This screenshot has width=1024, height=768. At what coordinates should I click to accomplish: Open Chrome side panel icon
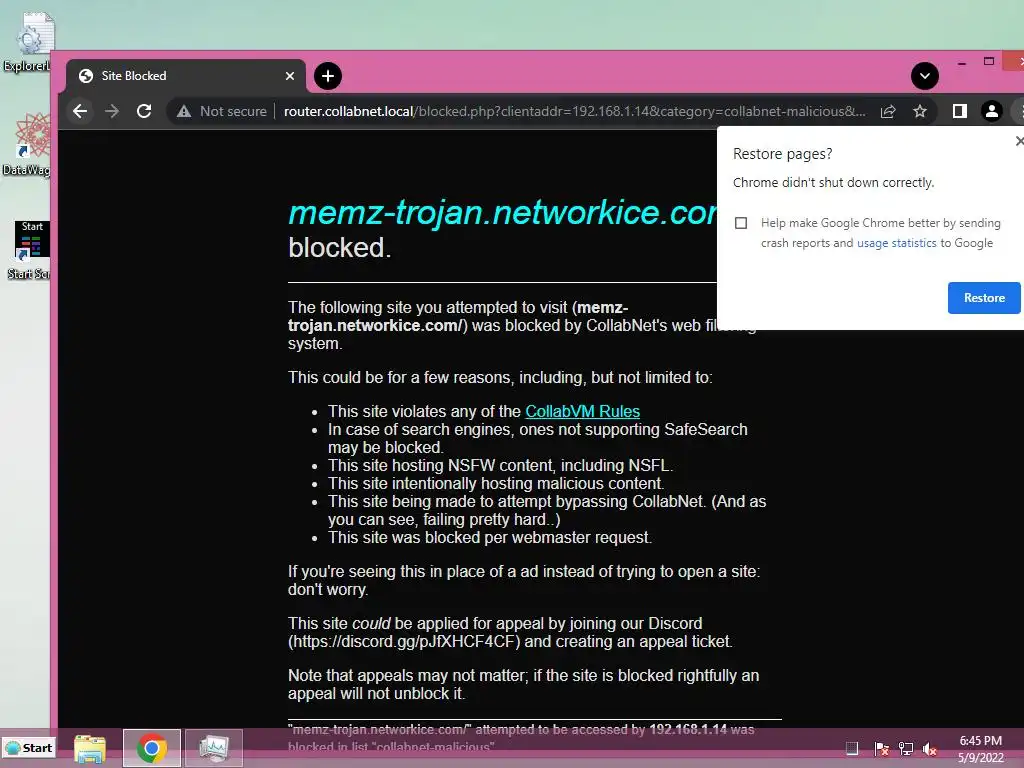pyautogui.click(x=959, y=112)
